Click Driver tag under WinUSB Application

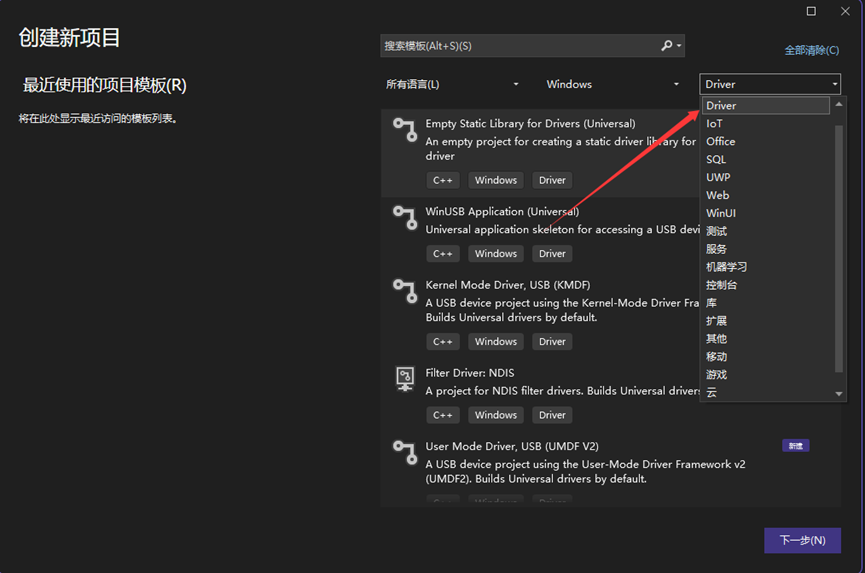click(552, 254)
